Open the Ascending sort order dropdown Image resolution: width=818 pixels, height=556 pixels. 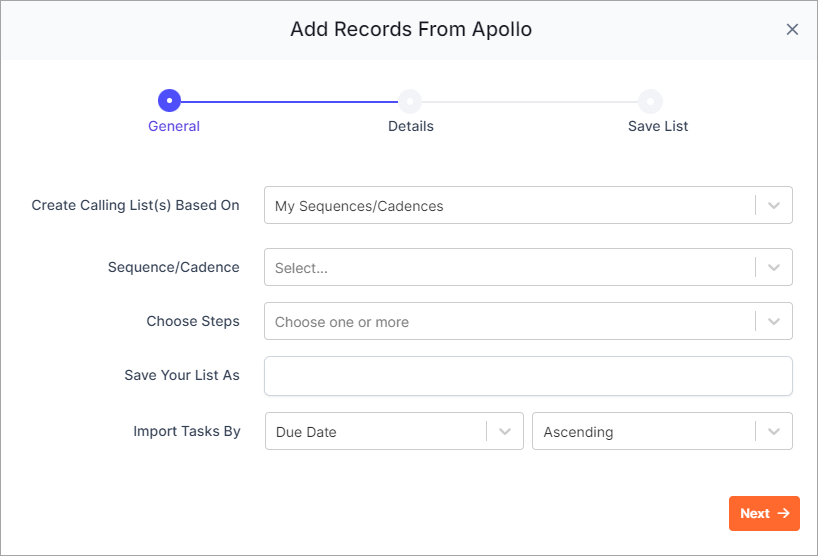662,431
